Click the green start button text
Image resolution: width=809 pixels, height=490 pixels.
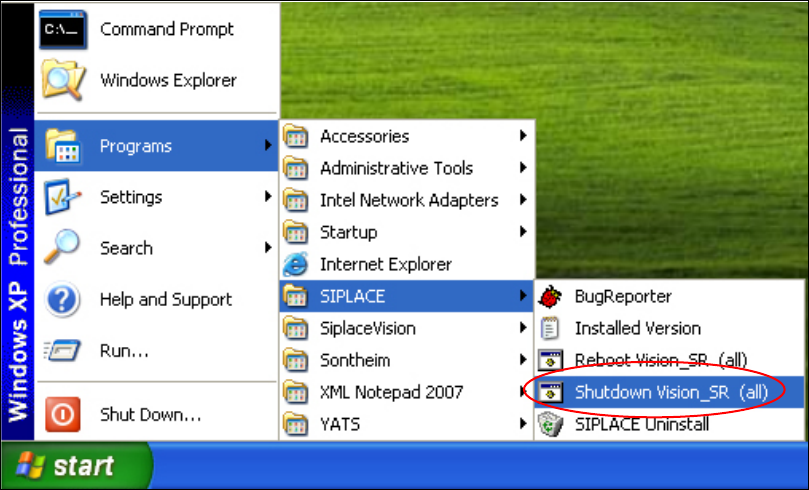tap(84, 466)
